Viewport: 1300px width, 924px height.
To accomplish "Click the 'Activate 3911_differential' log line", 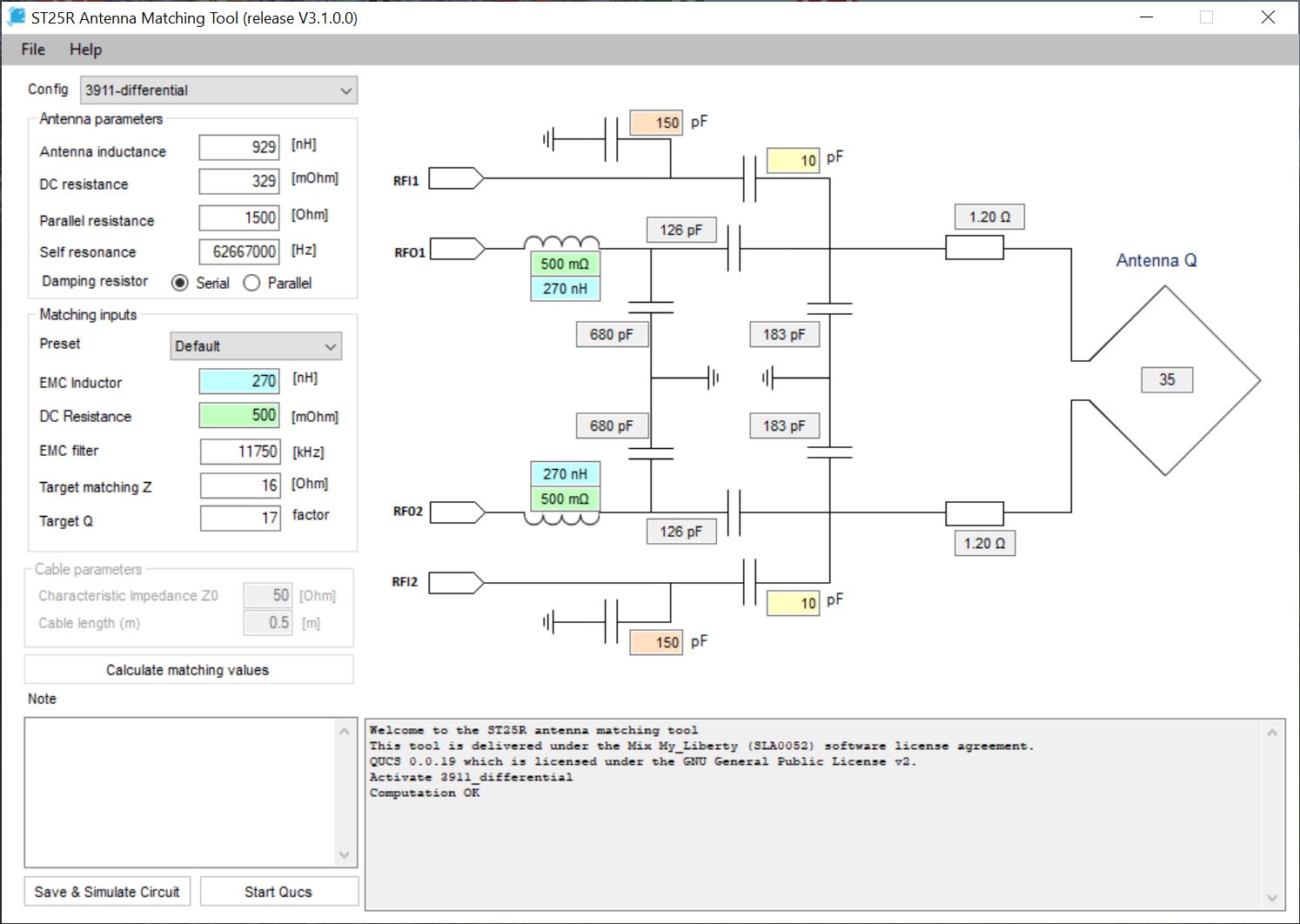I will (471, 777).
